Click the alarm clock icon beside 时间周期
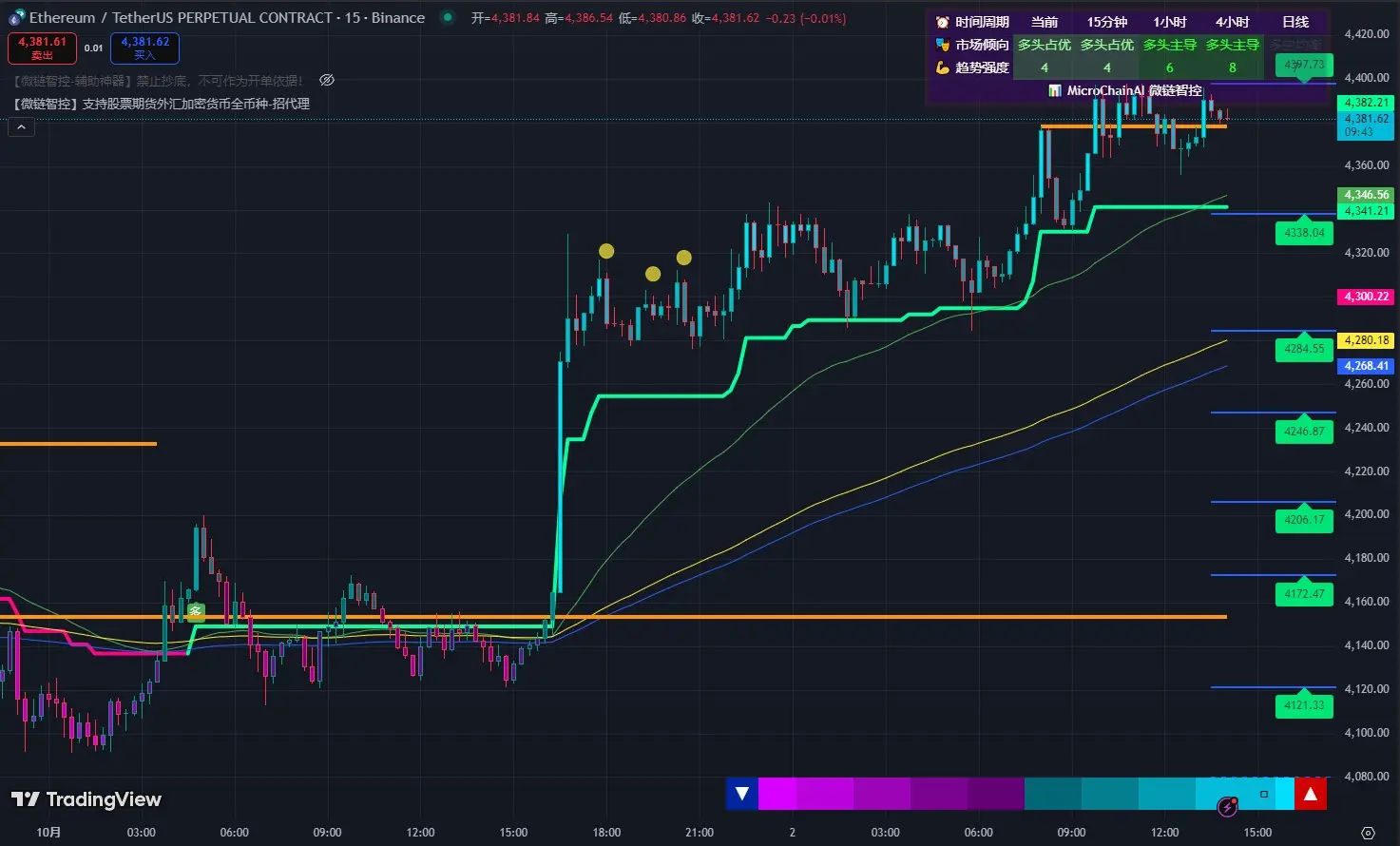Image resolution: width=1400 pixels, height=846 pixels. (x=942, y=22)
